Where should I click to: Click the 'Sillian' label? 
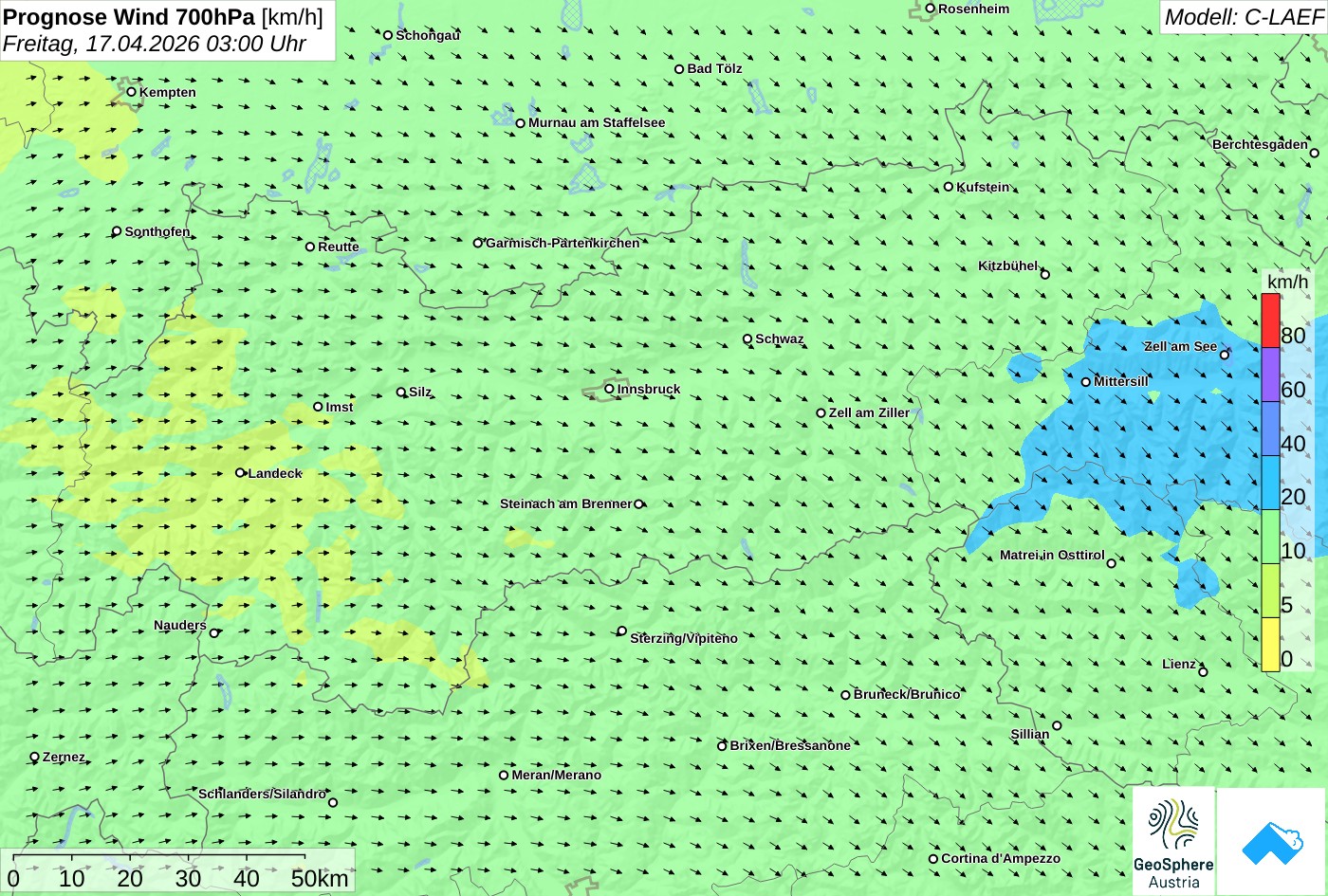tap(1030, 734)
